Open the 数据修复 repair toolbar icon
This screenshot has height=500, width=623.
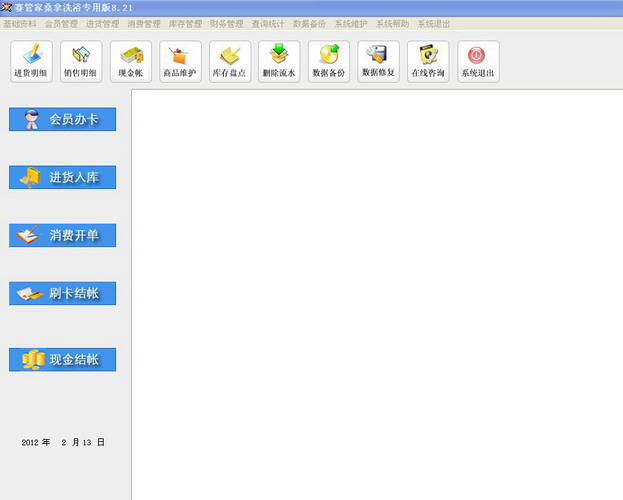pyautogui.click(x=378, y=62)
